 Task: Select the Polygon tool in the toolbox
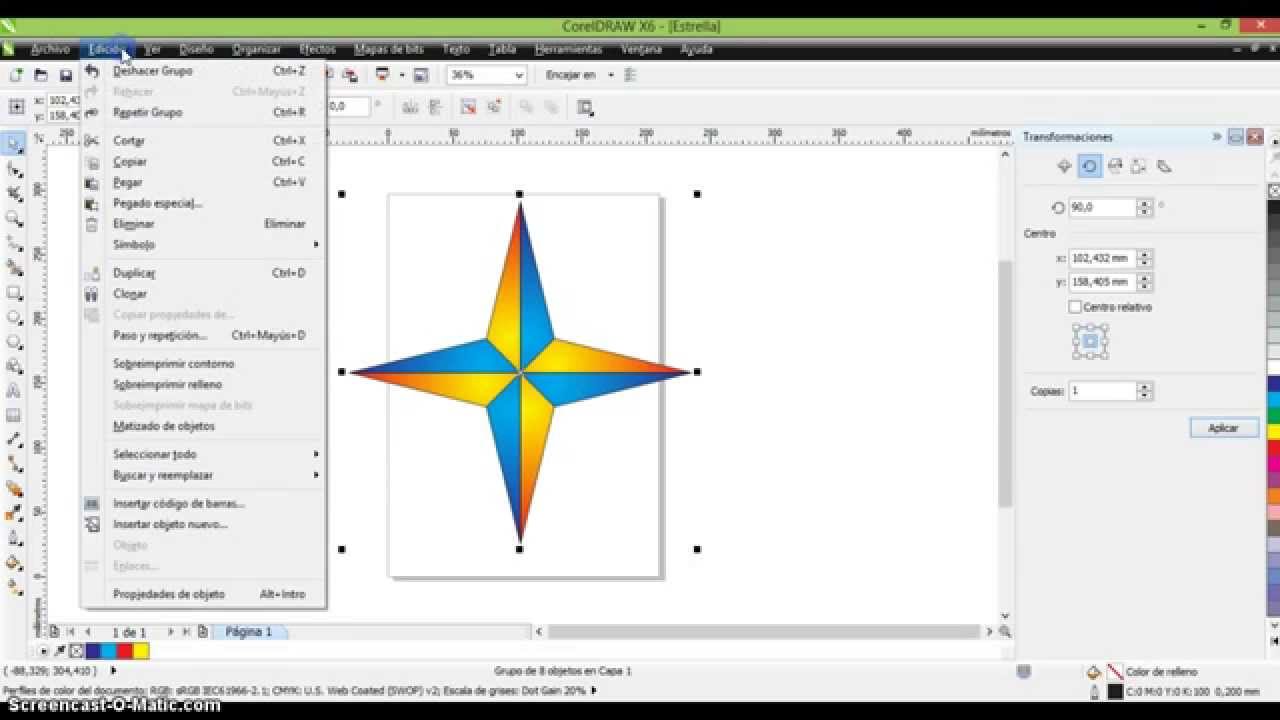tap(14, 341)
